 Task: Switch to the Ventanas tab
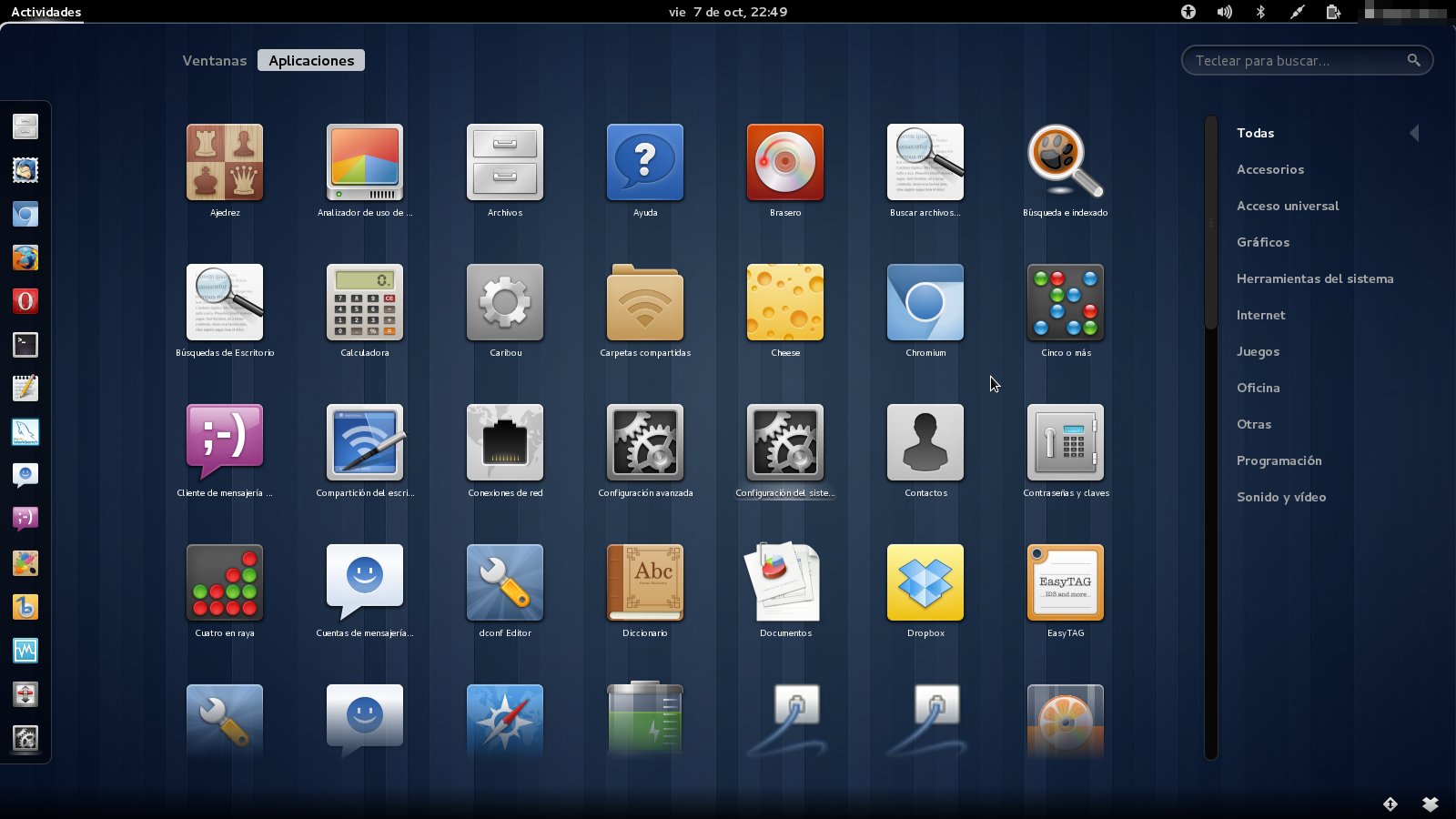coord(215,60)
